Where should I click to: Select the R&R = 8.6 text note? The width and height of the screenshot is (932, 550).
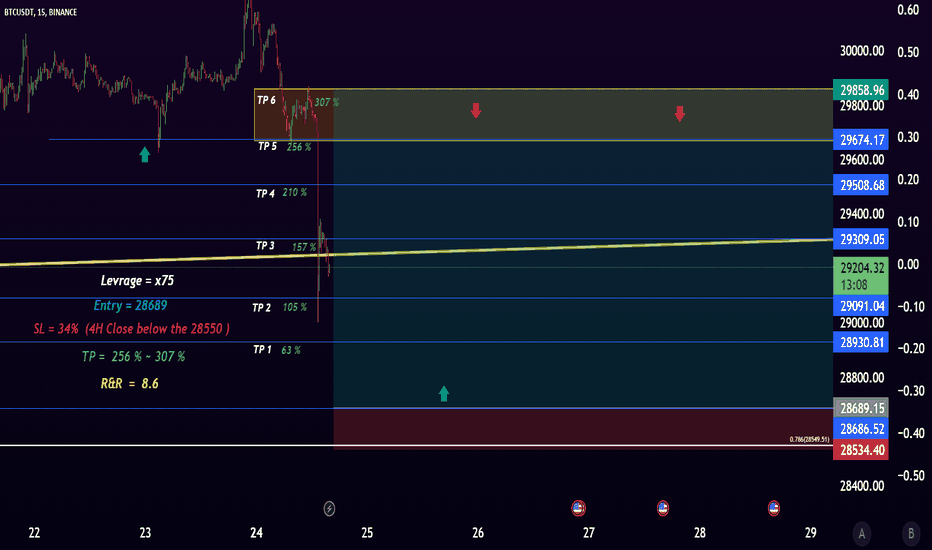point(130,384)
